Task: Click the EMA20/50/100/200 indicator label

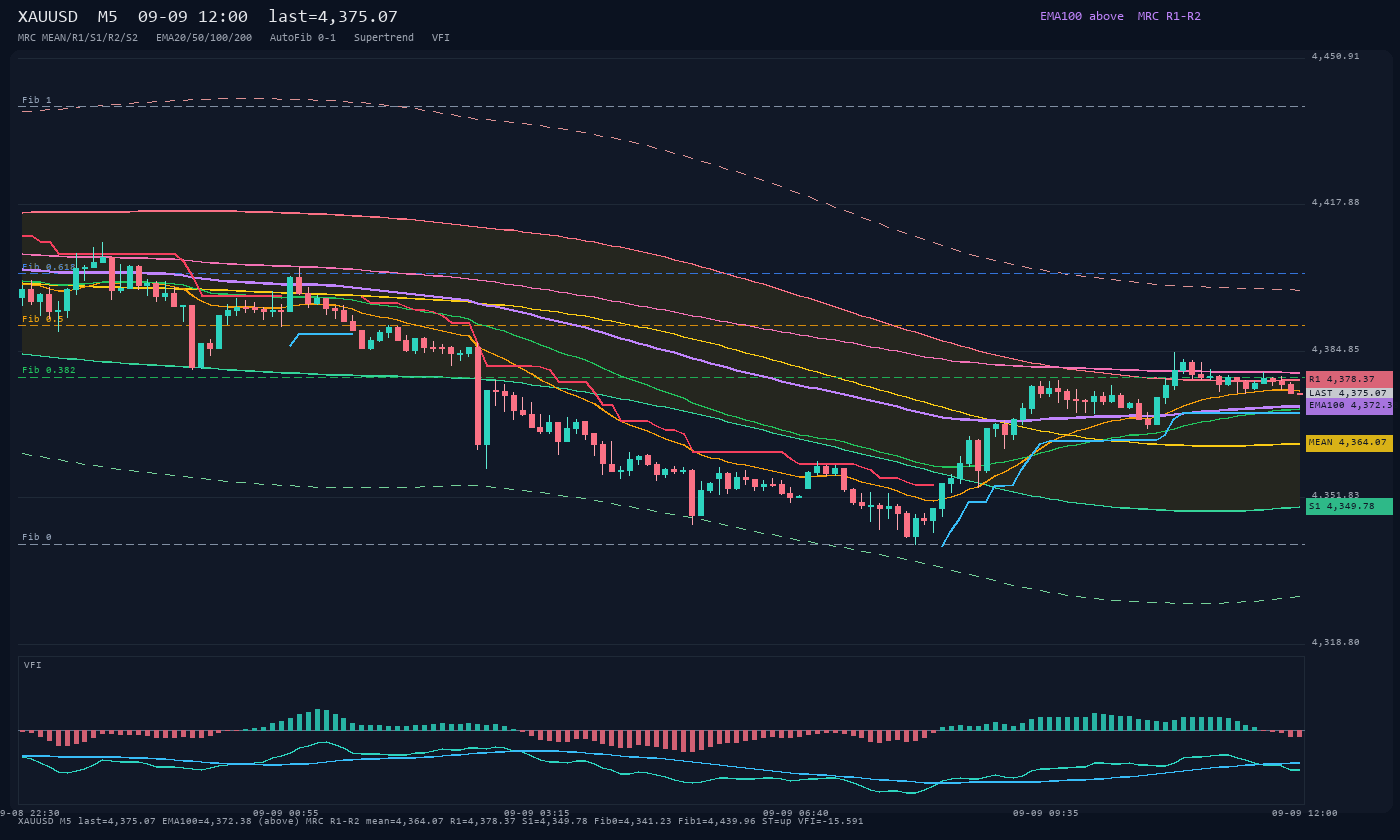Action: point(204,37)
